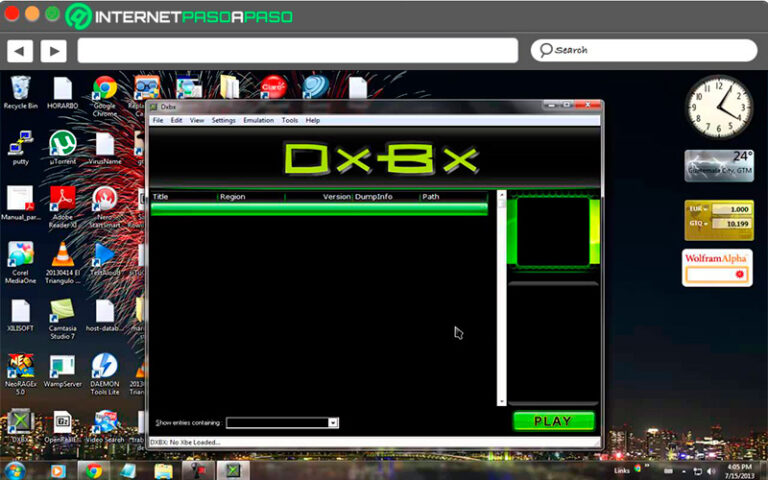Open the uTorrent desktop shortcut
This screenshot has height=480, width=768.
click(62, 143)
